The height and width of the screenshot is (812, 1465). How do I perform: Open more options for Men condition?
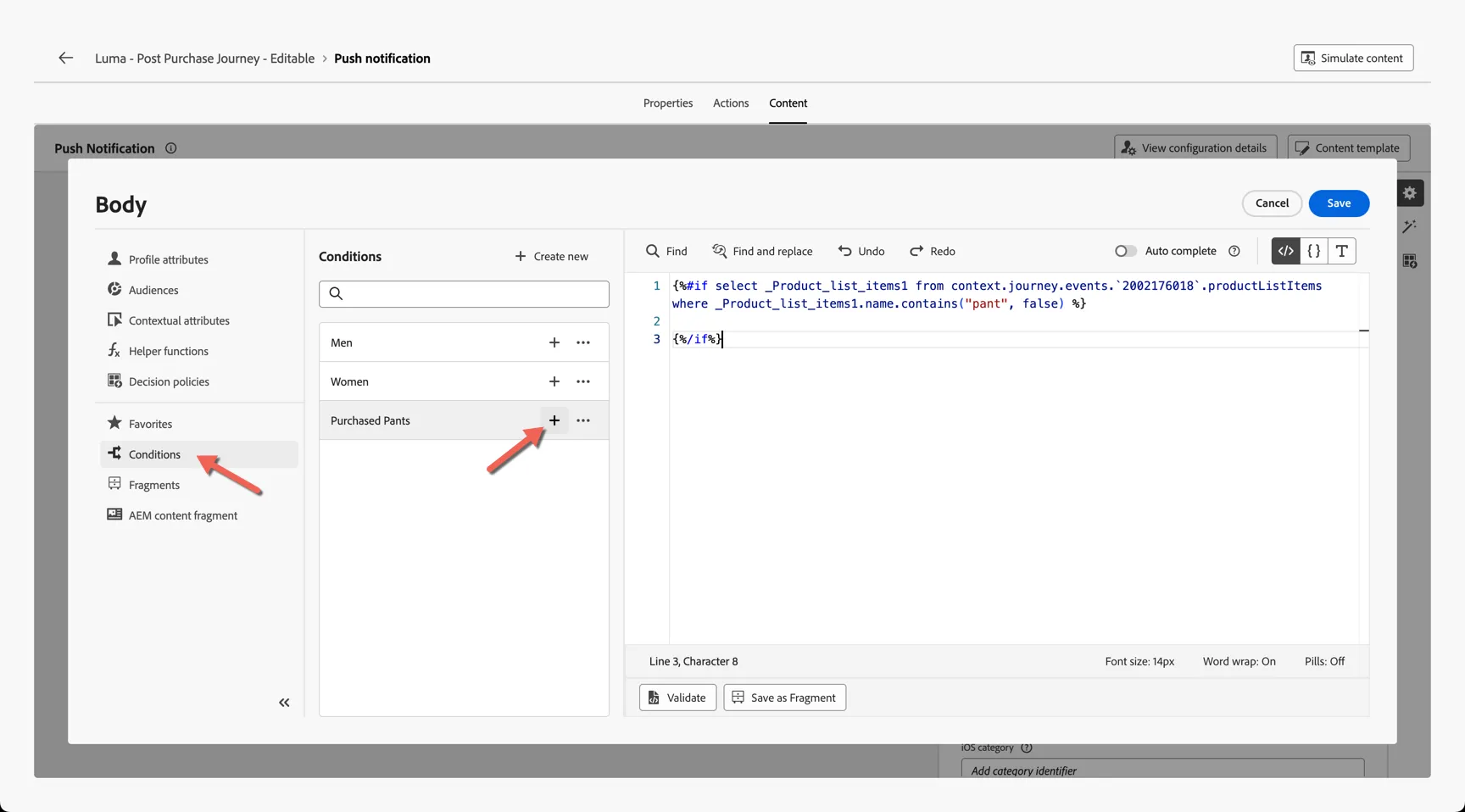(x=583, y=342)
